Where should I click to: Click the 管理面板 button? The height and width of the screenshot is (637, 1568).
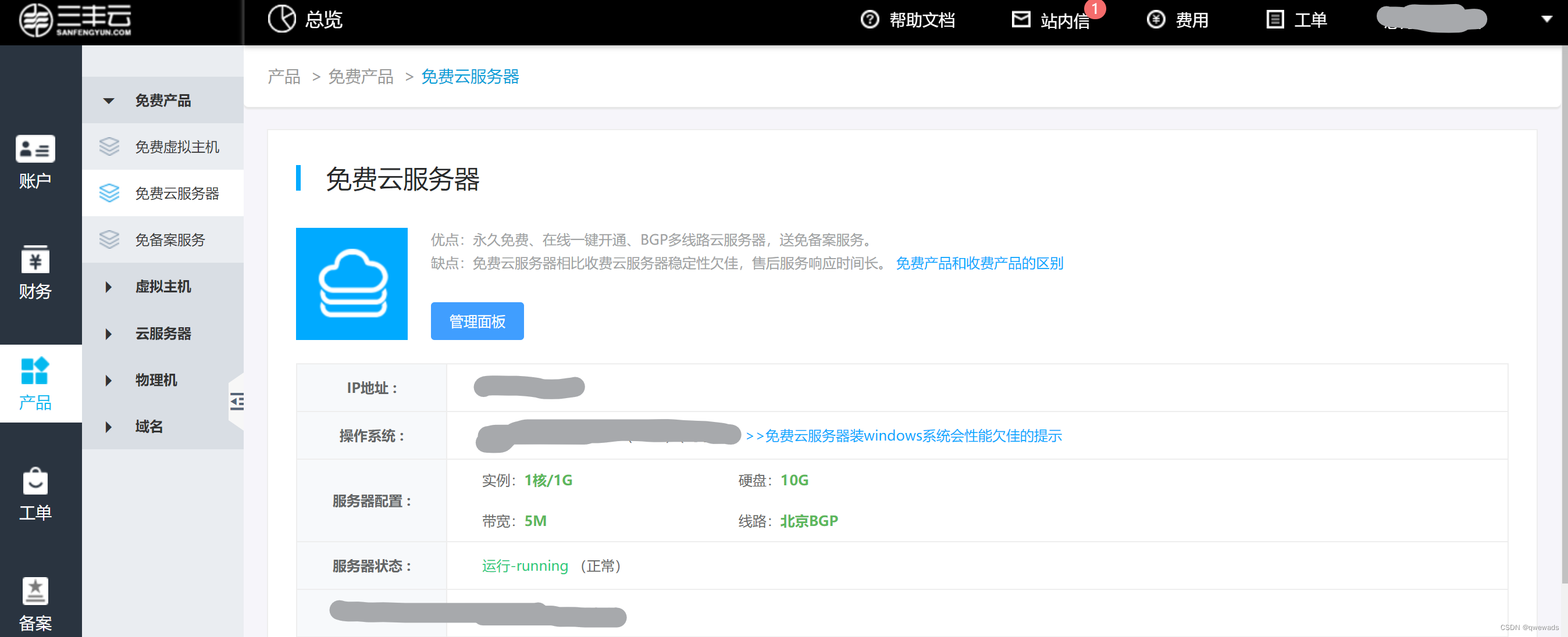click(x=476, y=321)
